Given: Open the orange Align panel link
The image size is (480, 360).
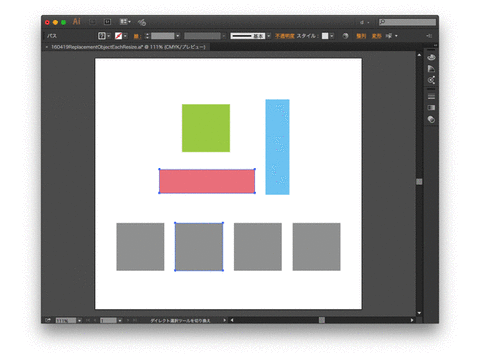Looking at the screenshot, I should click(x=361, y=36).
